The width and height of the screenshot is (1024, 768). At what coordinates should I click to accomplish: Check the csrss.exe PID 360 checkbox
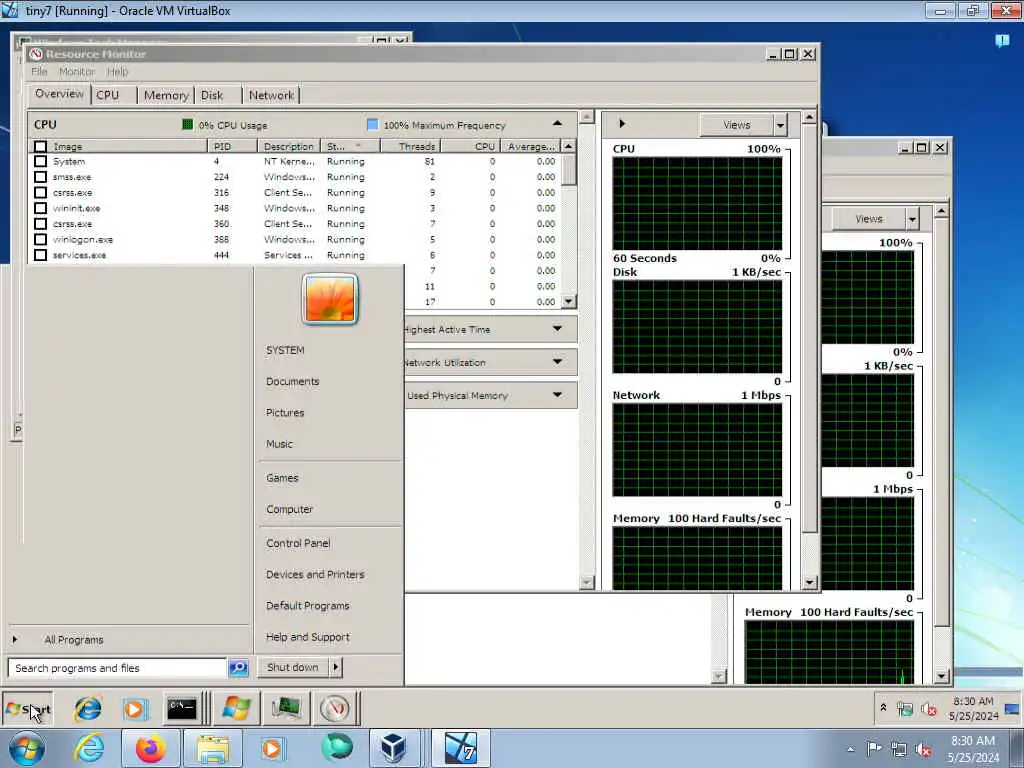(40, 224)
